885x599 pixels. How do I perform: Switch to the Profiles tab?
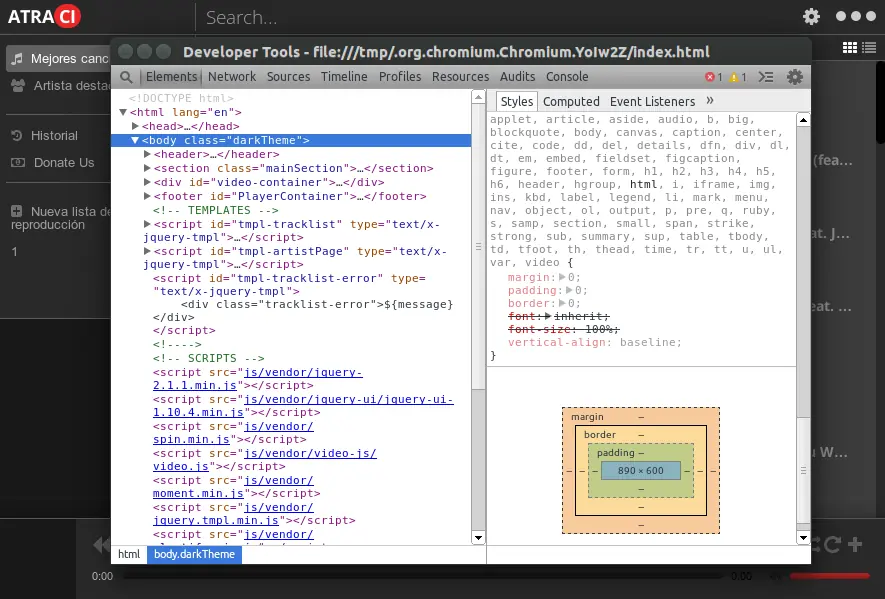click(400, 77)
